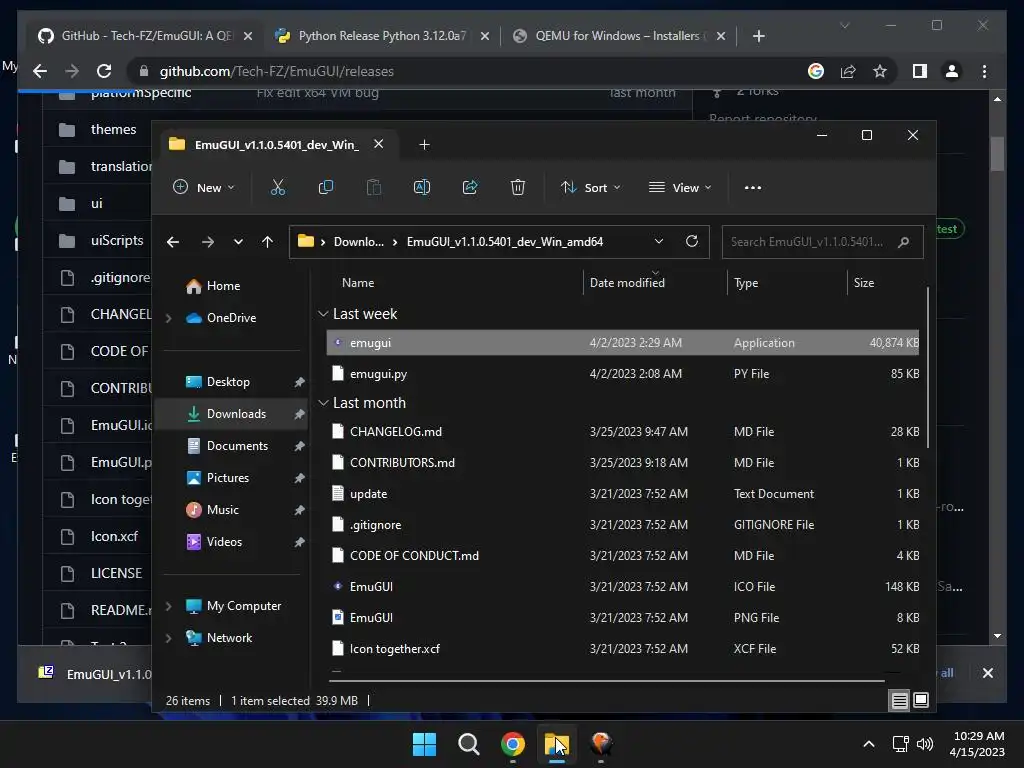Image resolution: width=1024 pixels, height=768 pixels.
Task: Expand address bar history dropdown
Action: point(659,241)
